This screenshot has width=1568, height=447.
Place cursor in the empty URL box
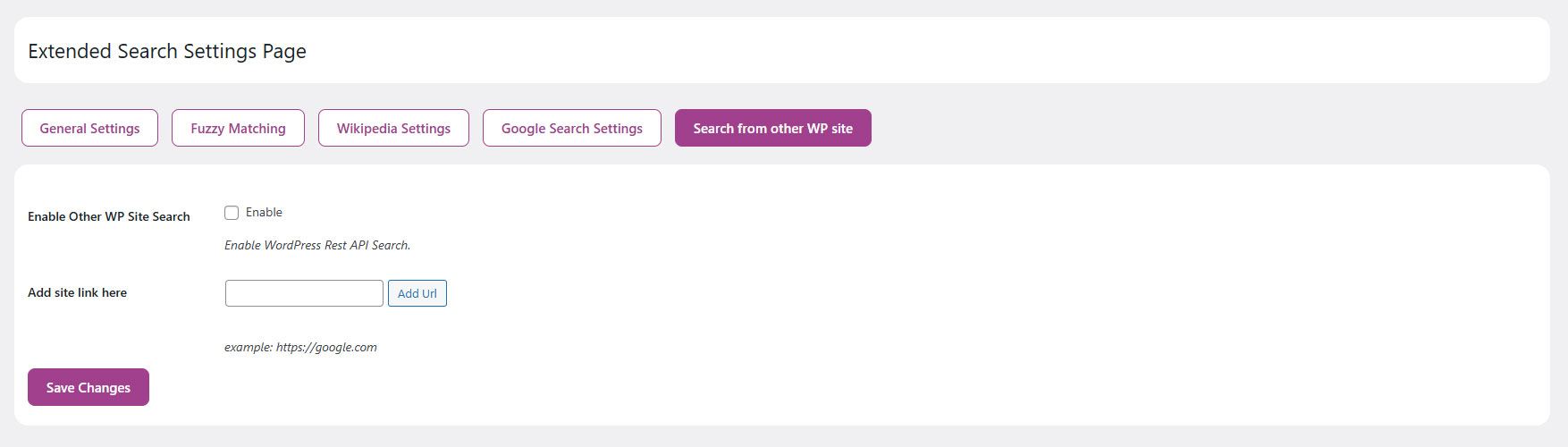[304, 293]
